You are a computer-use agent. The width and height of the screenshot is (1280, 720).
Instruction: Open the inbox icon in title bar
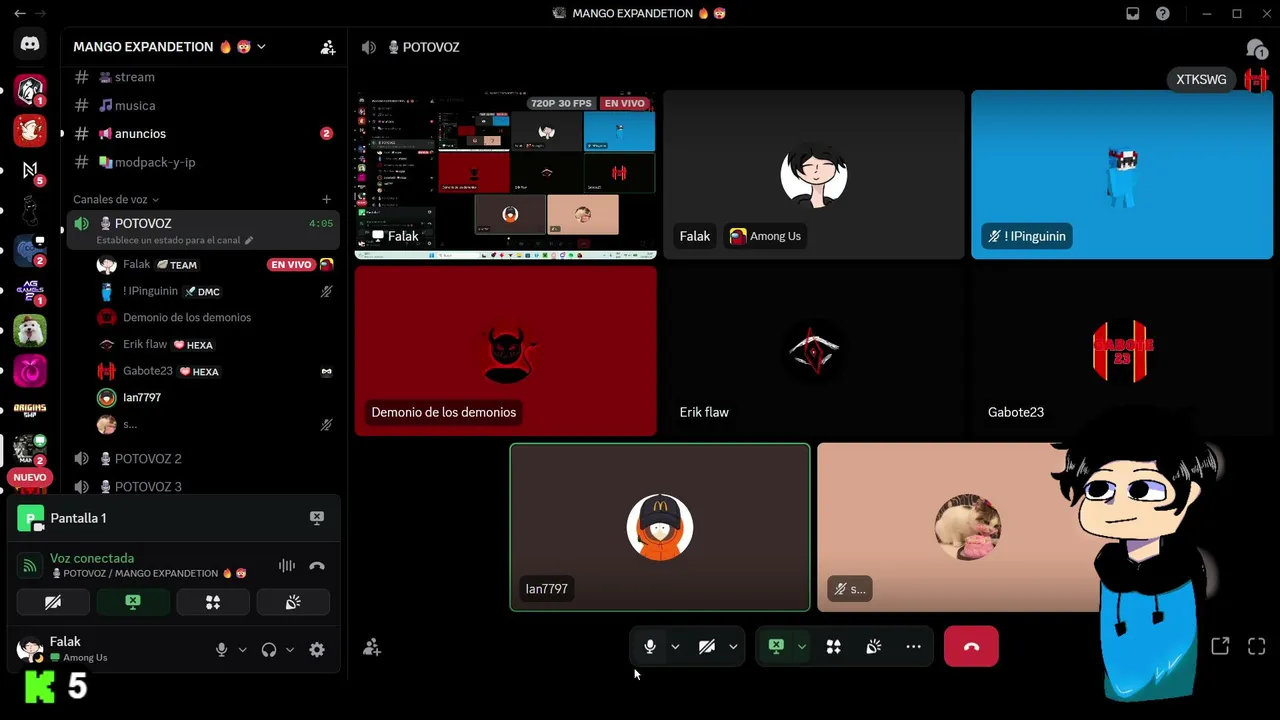[x=1133, y=13]
